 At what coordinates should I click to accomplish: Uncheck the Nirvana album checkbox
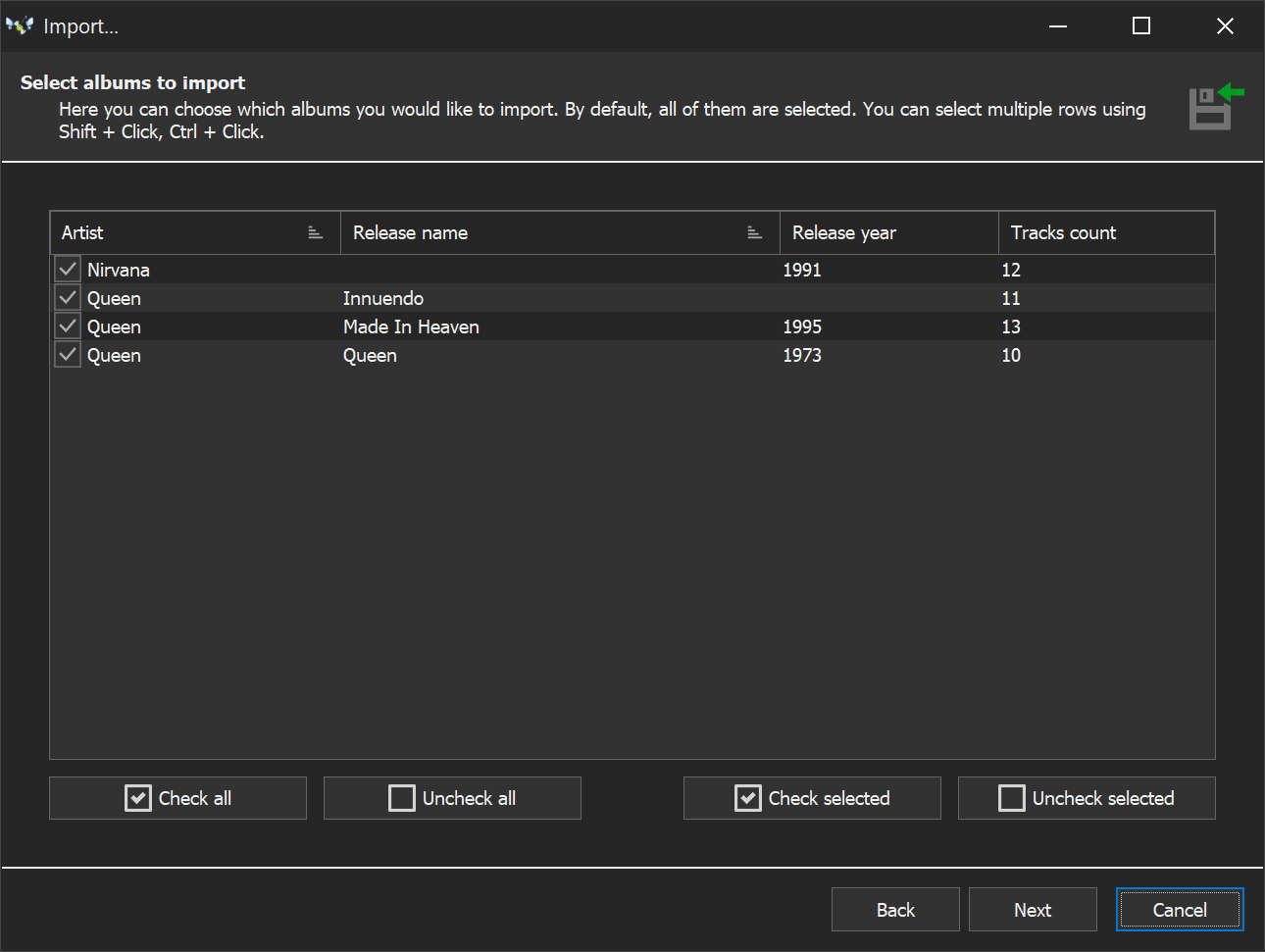tap(68, 269)
